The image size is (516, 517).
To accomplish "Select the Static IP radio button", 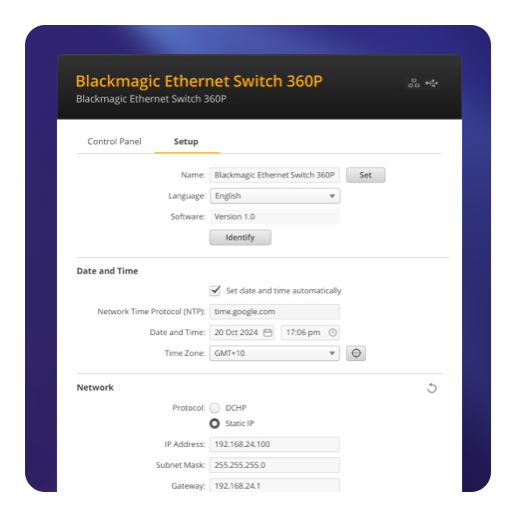I will pos(215,423).
